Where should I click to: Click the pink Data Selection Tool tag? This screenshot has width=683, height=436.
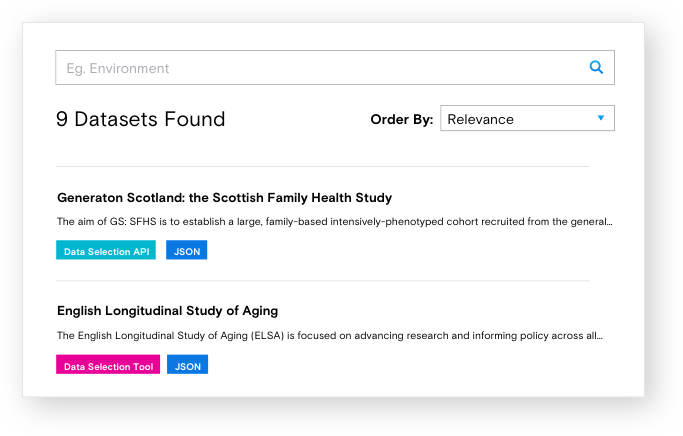coord(109,366)
